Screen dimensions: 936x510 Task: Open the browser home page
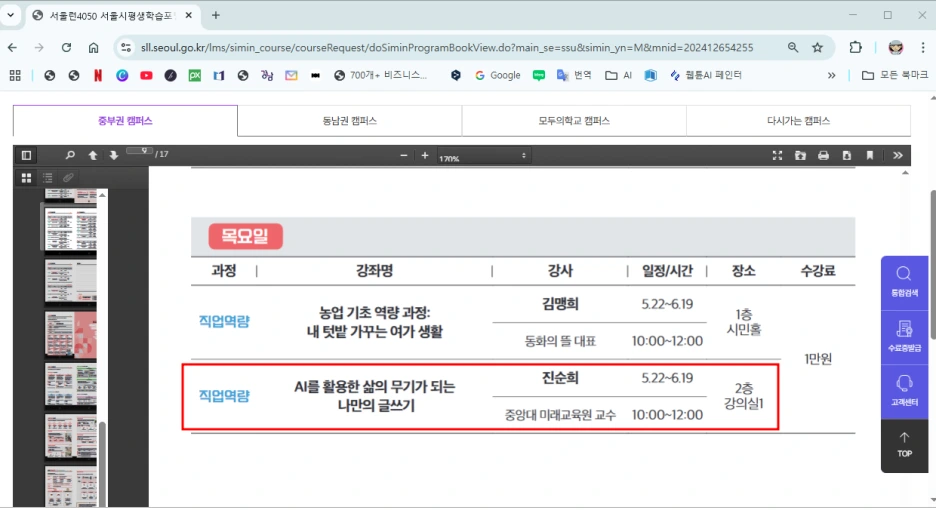[x=94, y=48]
